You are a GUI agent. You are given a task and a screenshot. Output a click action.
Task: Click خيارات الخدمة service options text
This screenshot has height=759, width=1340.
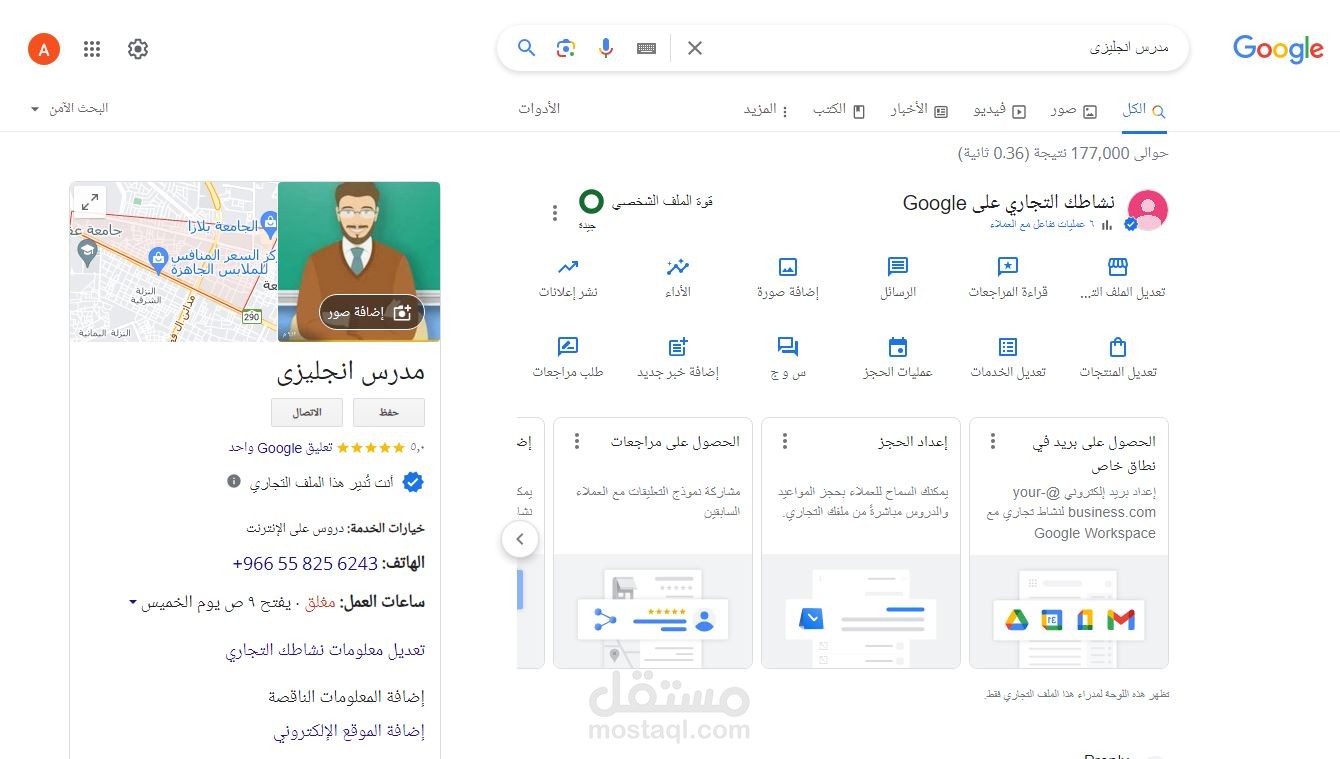335,528
